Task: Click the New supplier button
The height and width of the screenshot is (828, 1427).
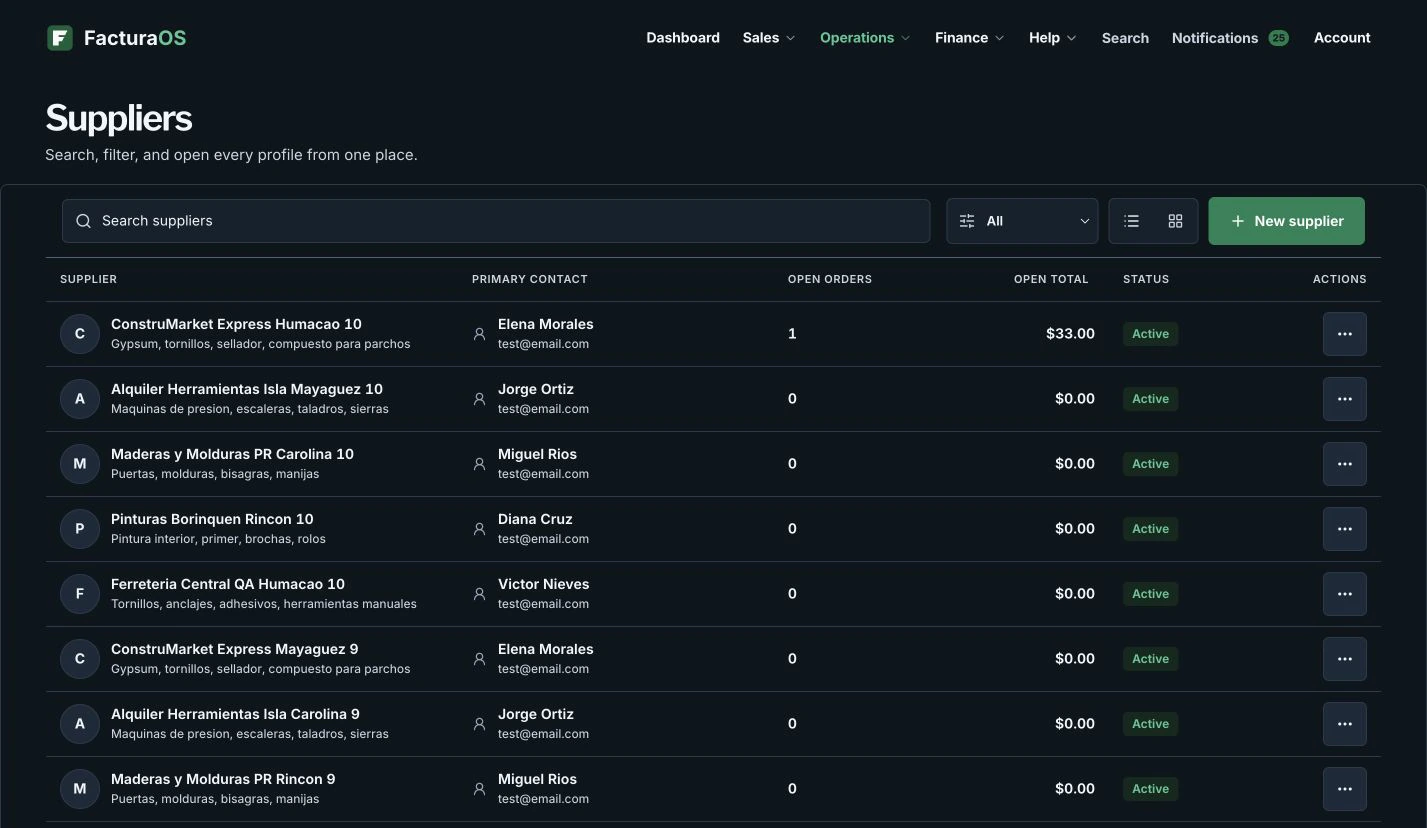Action: [1286, 221]
